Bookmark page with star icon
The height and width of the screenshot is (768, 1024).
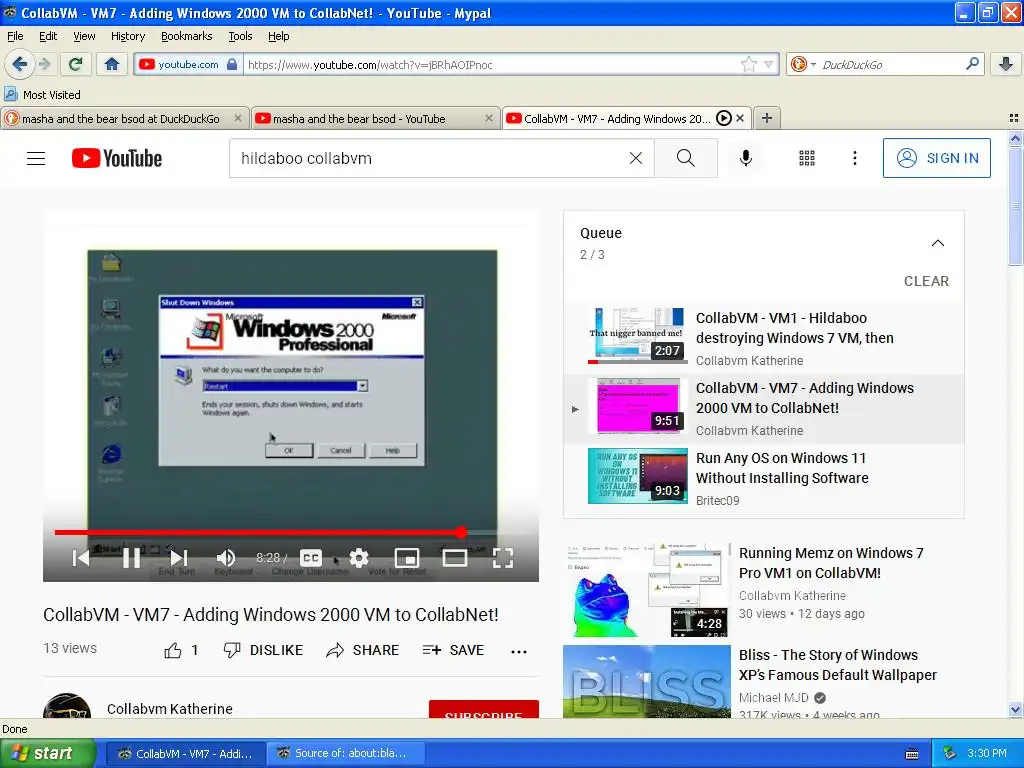(x=748, y=64)
